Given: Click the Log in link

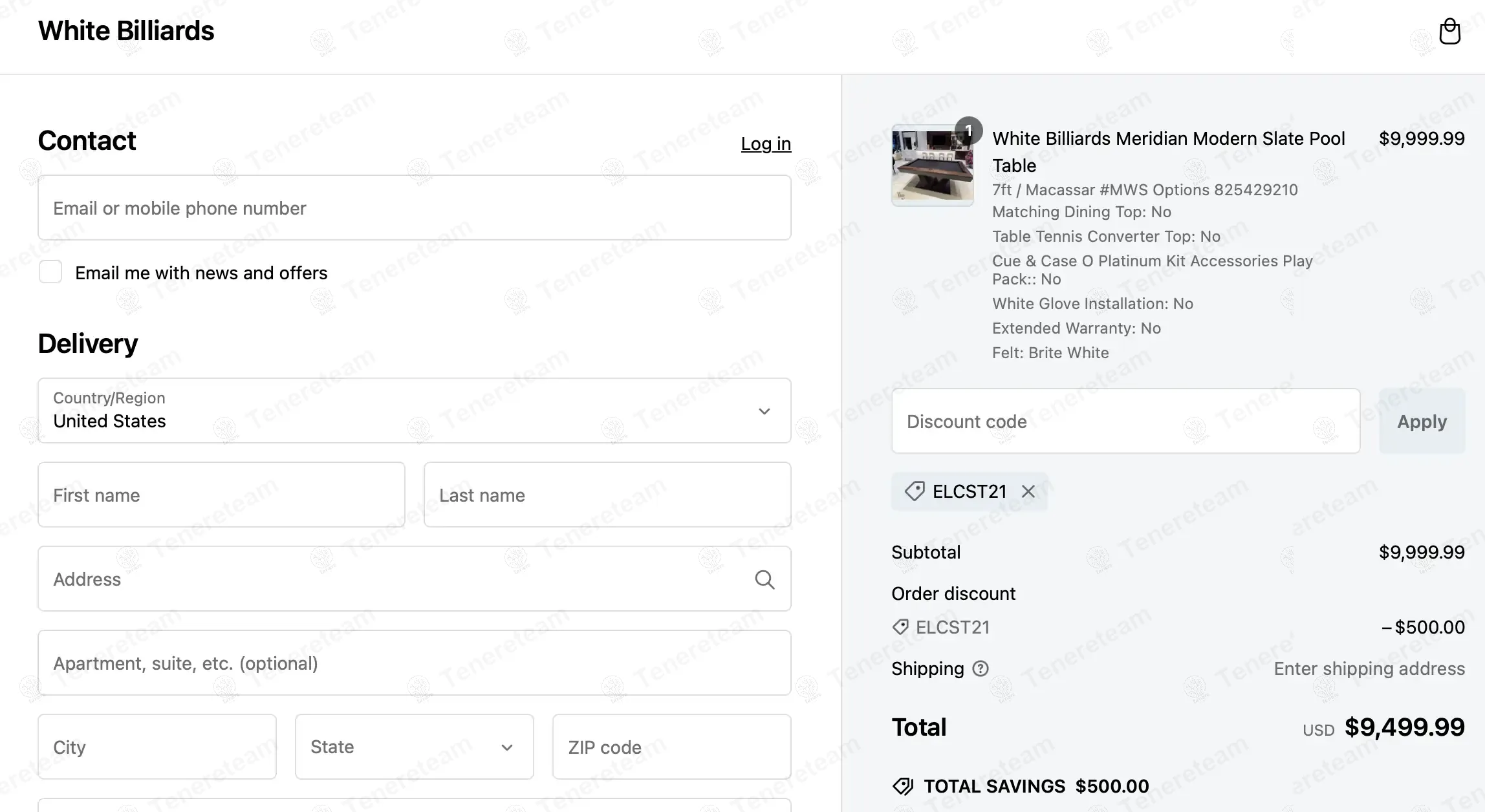Looking at the screenshot, I should pyautogui.click(x=766, y=144).
